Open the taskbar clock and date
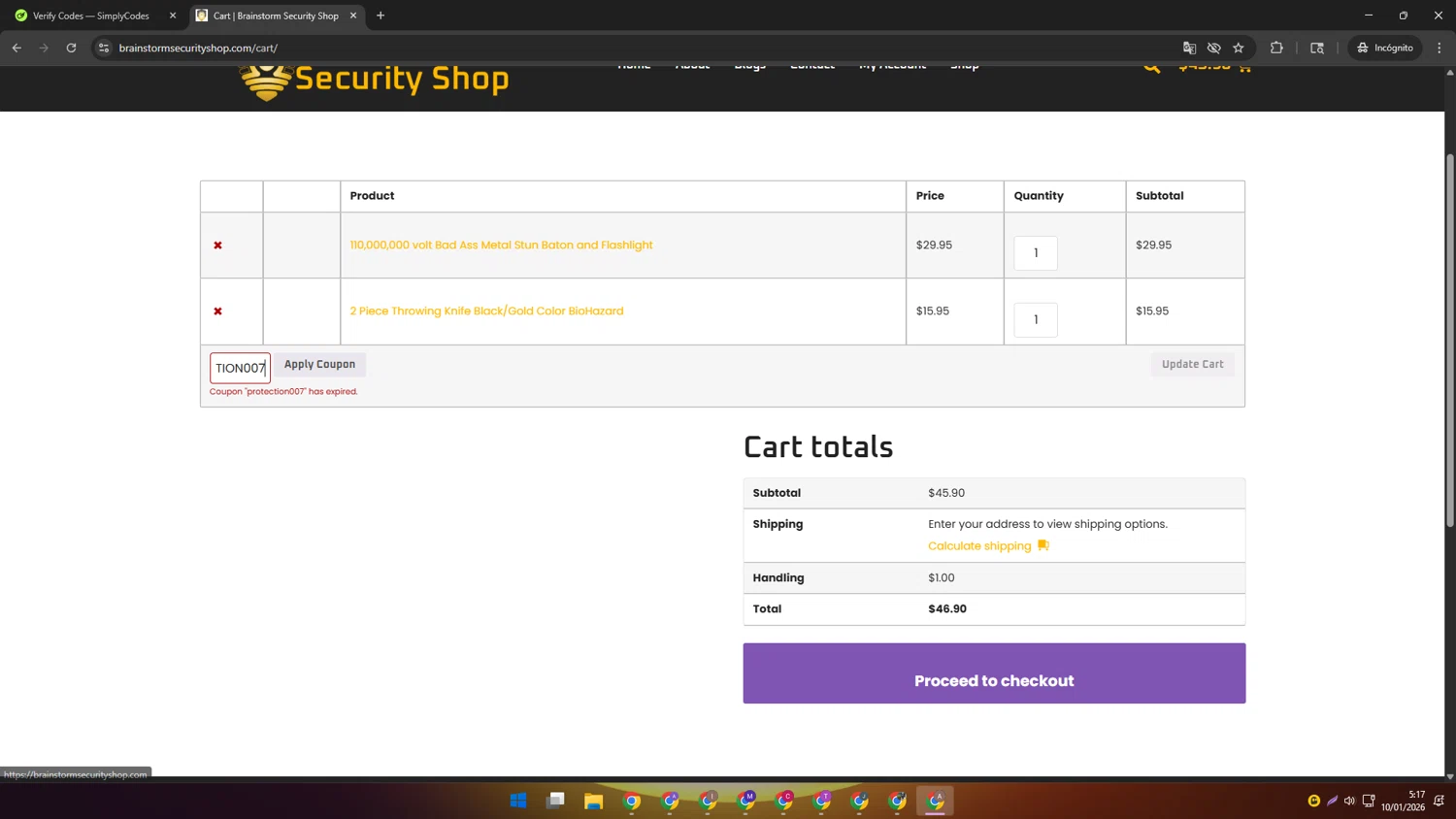The width and height of the screenshot is (1456, 819). point(1403,801)
